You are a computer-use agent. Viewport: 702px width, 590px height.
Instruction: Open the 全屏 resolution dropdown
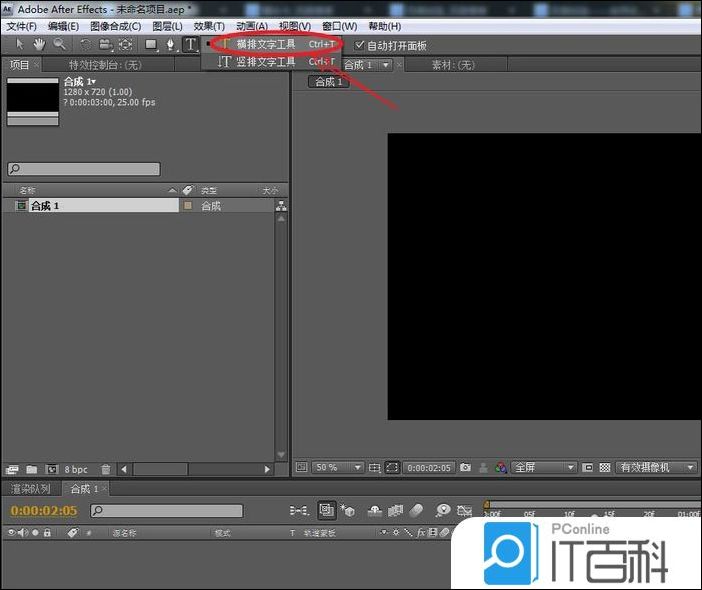coord(544,467)
